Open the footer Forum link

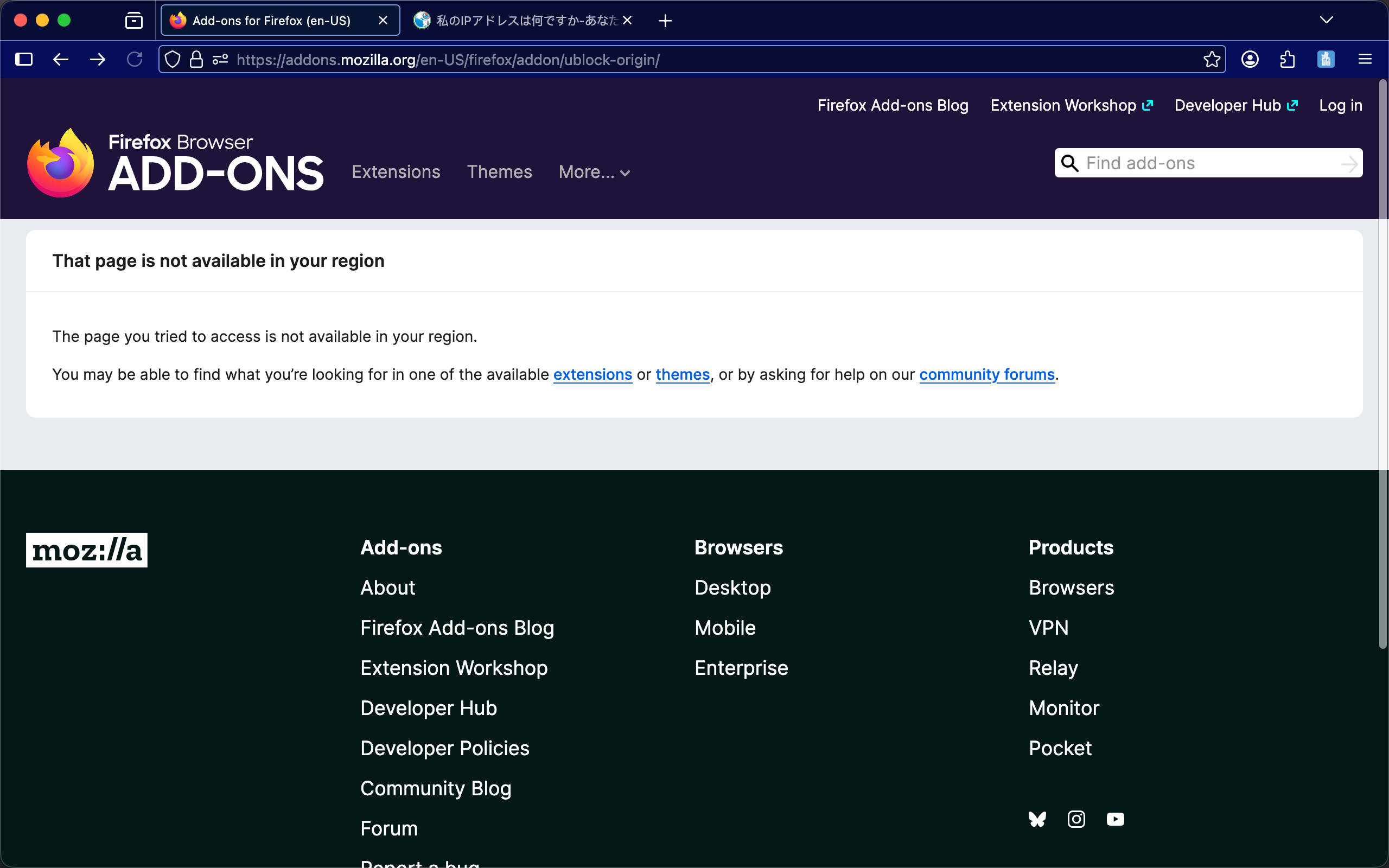point(388,829)
